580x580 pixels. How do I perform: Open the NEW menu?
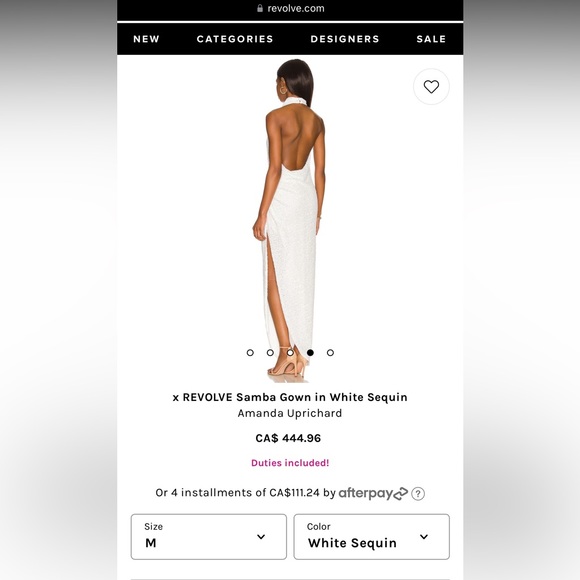146,39
